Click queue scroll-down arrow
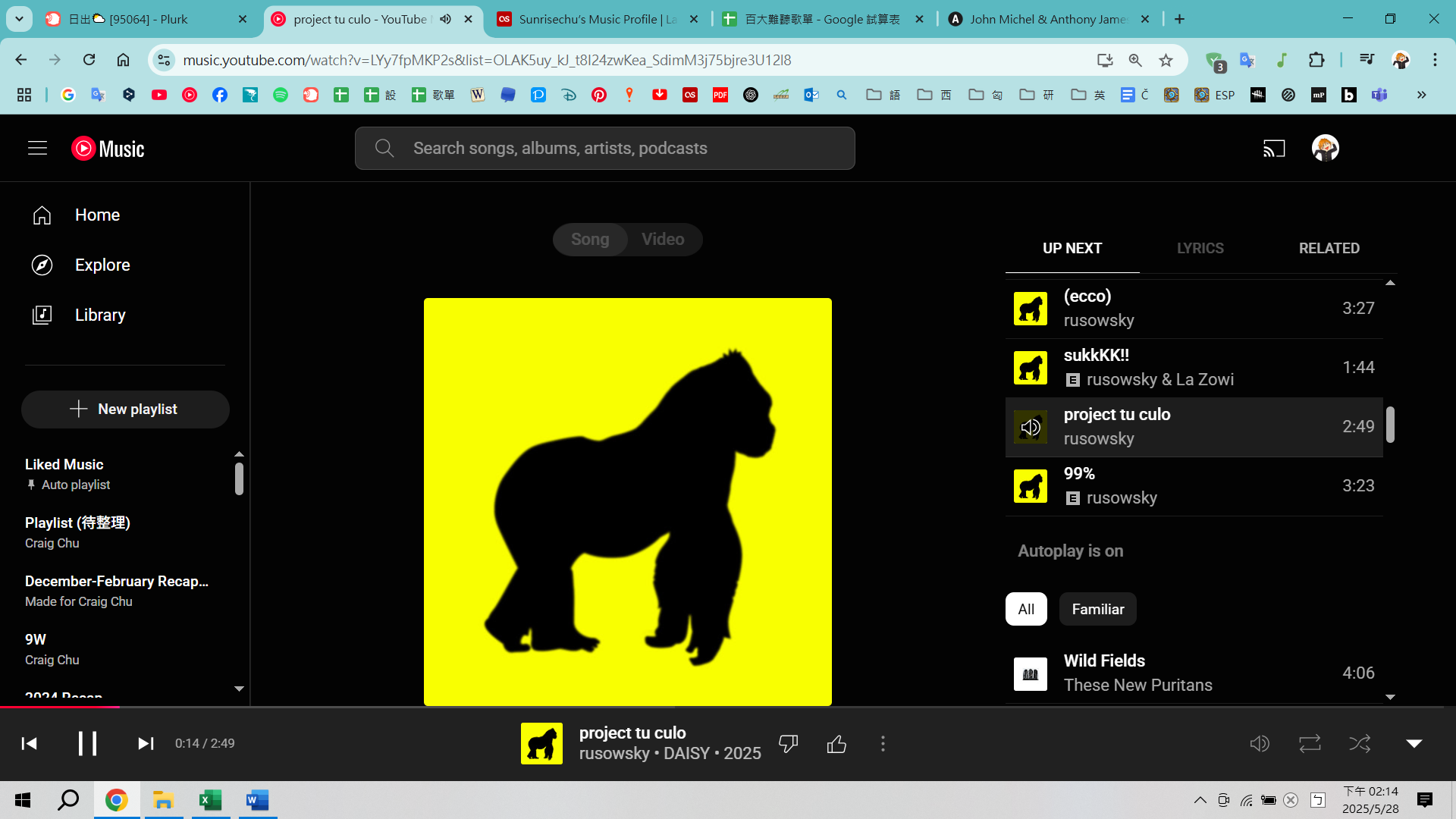 (1390, 697)
